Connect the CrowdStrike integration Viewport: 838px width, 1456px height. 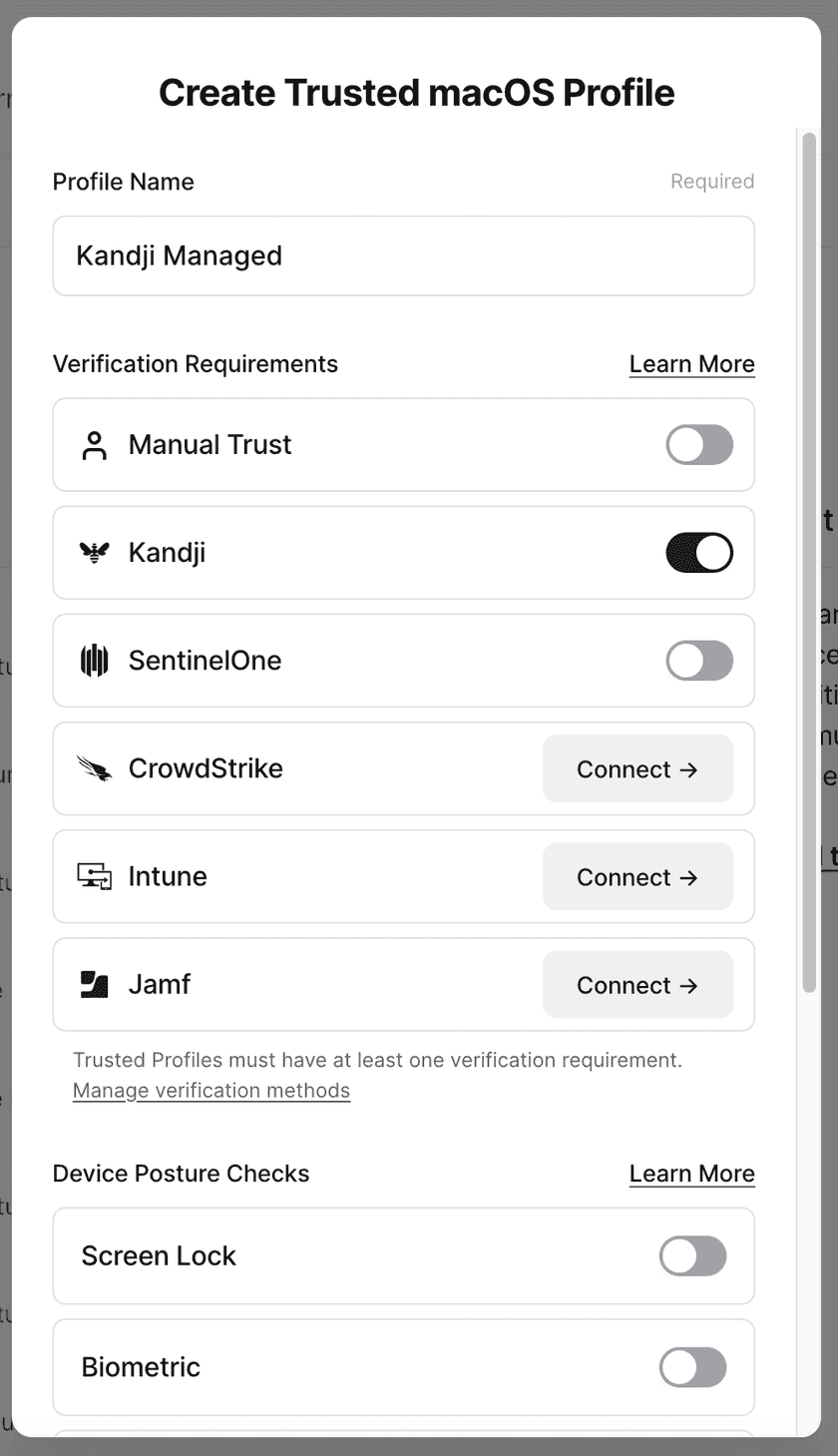[x=637, y=768]
